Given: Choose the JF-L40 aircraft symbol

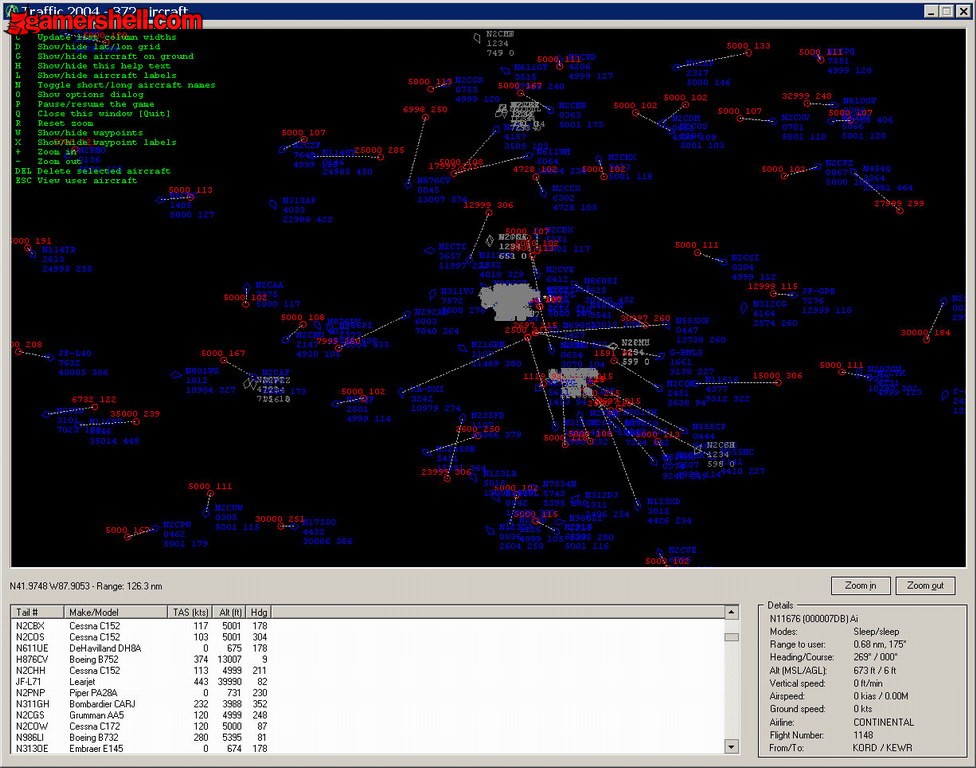Looking at the screenshot, I should pos(50,357).
